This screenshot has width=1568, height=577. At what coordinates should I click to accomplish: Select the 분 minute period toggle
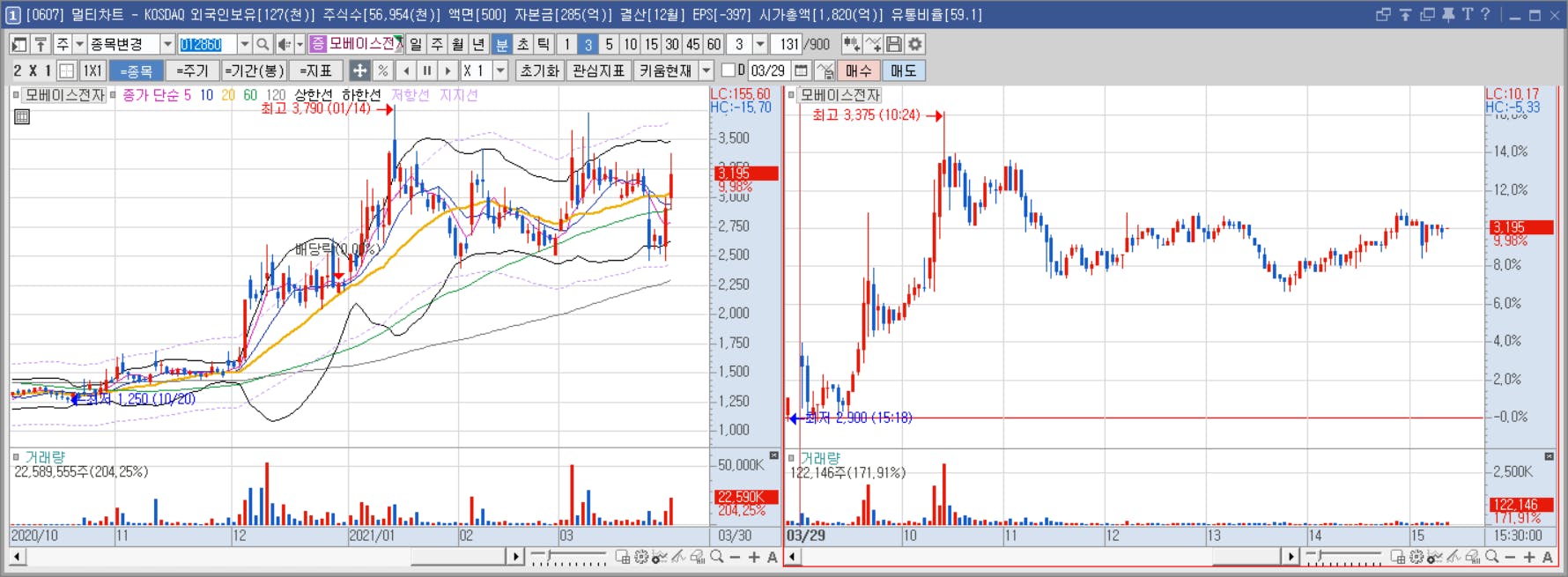point(501,44)
